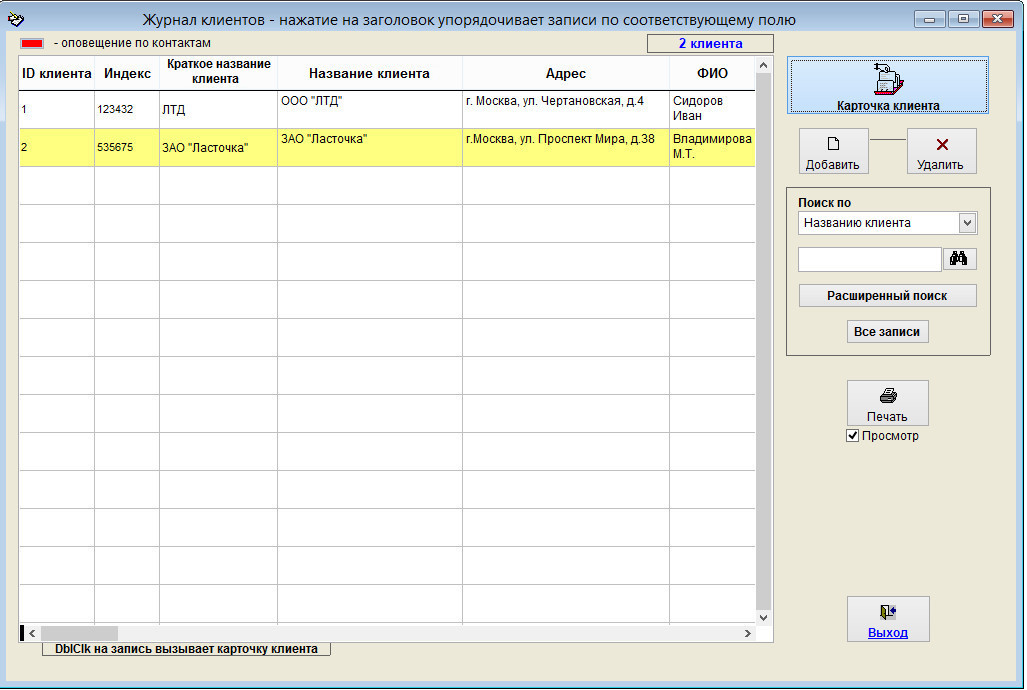Click the Выход exit door icon
This screenshot has height=690, width=1027.
(x=887, y=613)
